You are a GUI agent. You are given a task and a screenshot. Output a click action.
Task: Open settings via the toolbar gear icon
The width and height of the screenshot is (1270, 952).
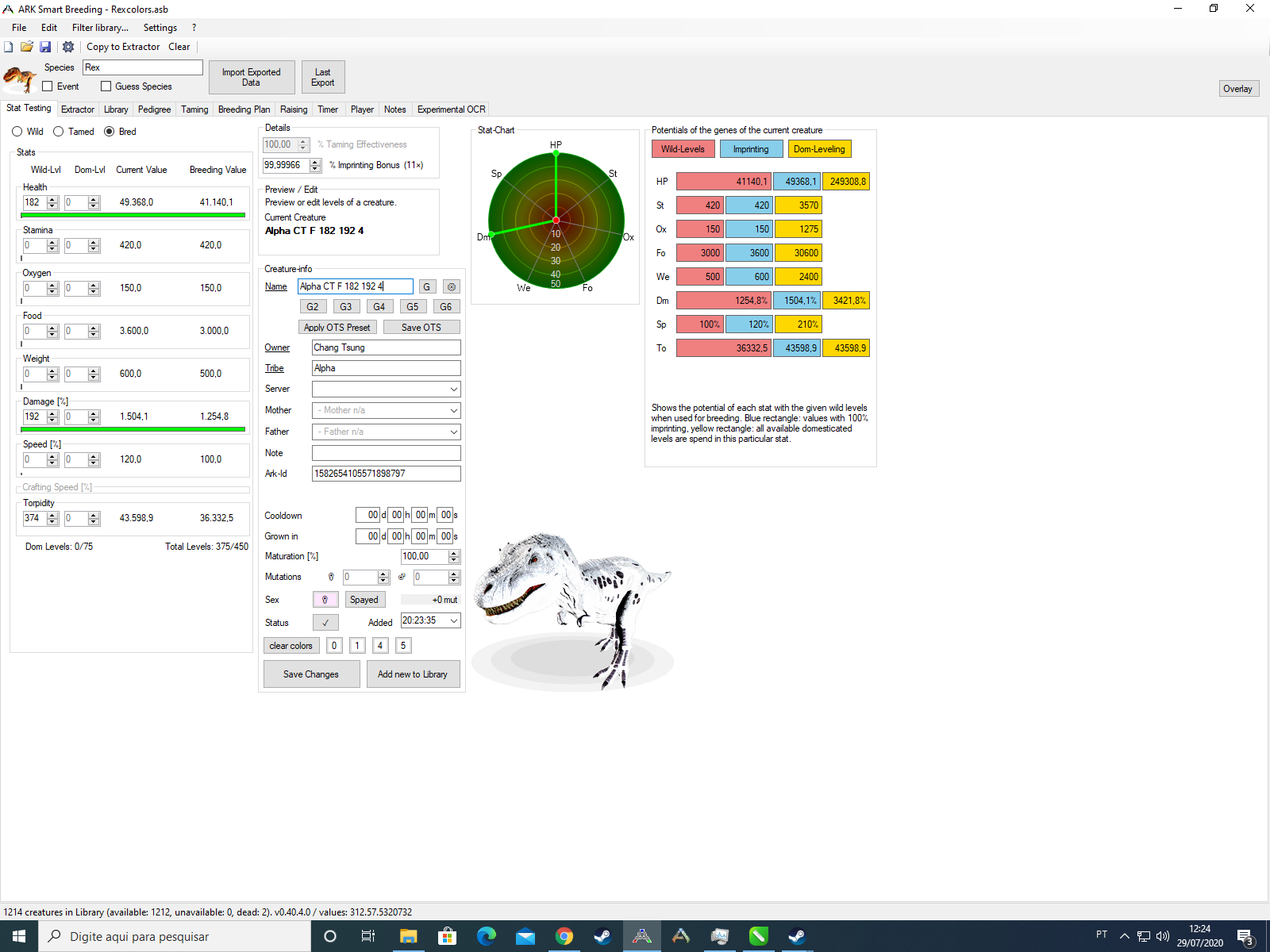click(x=68, y=47)
